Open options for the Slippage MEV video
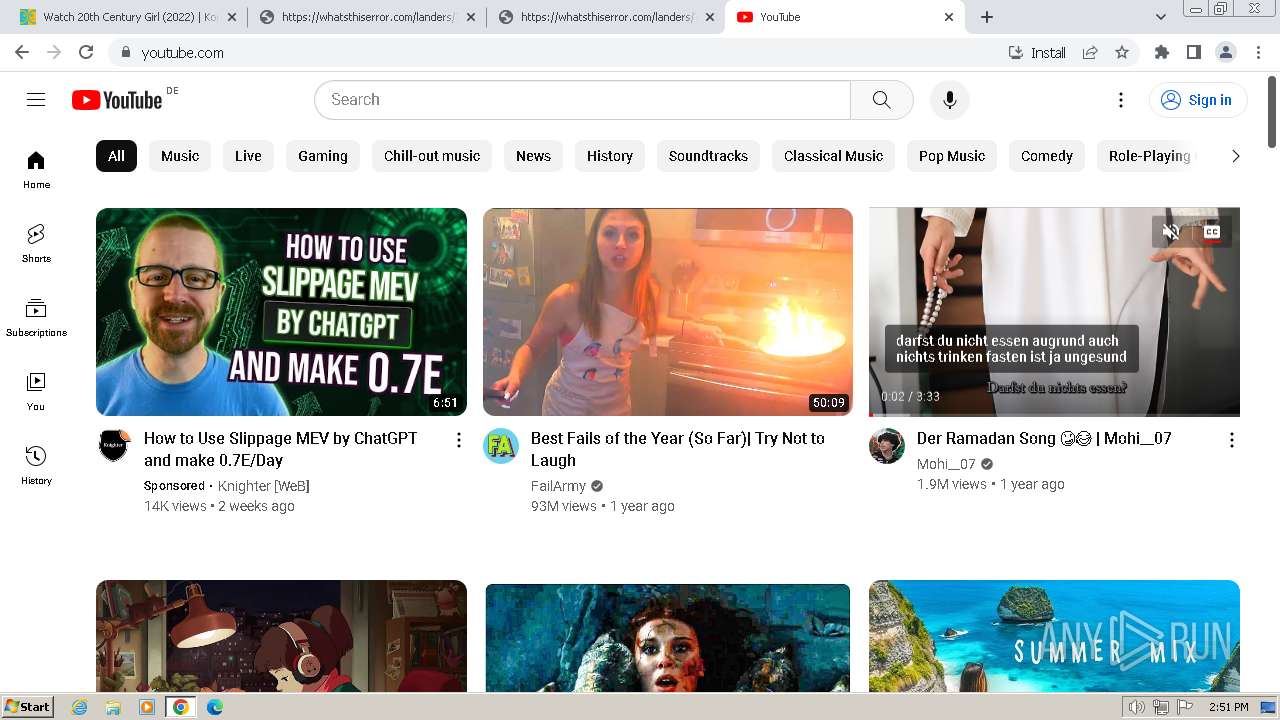This screenshot has height=720, width=1280. (458, 440)
